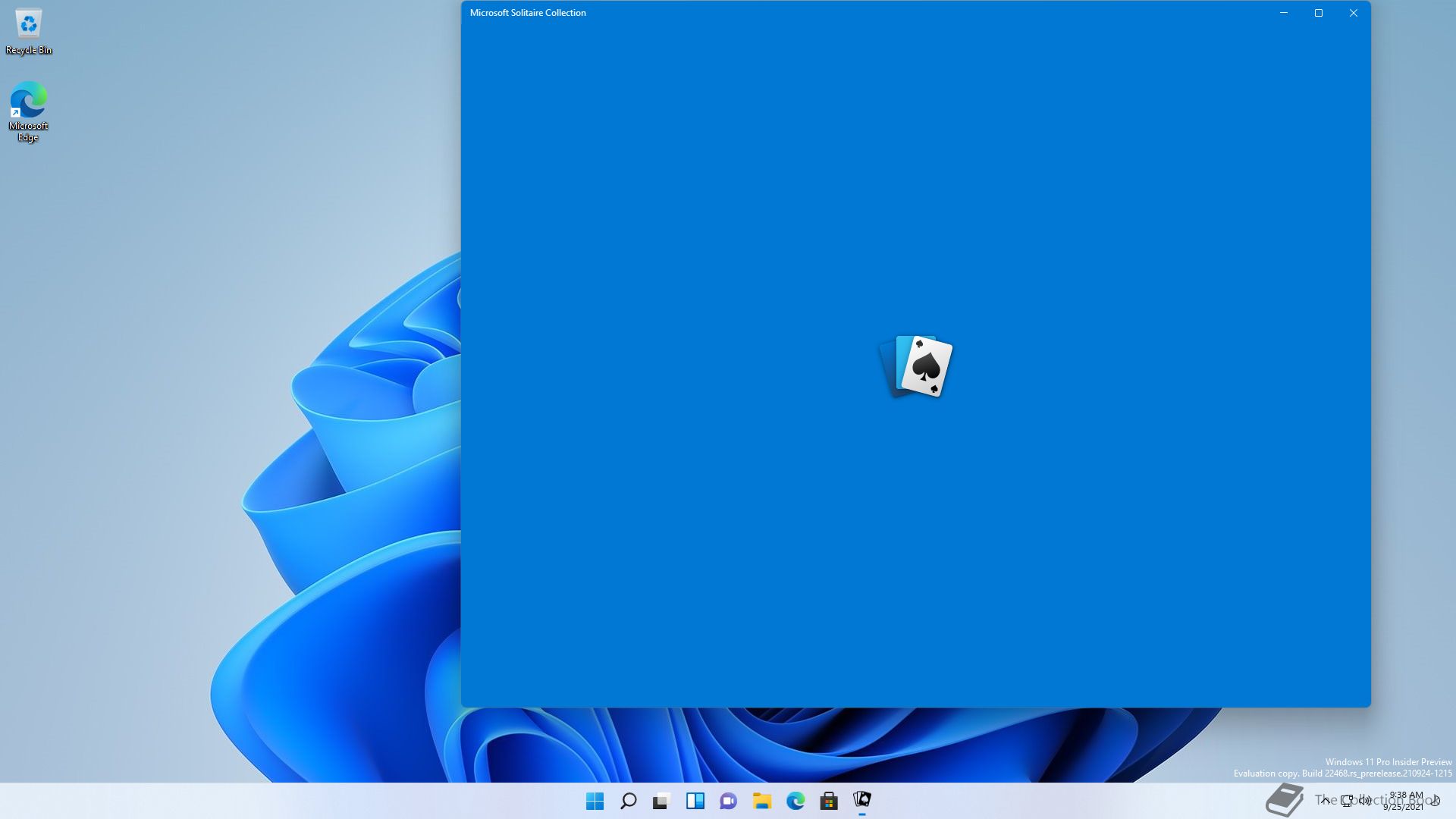
Task: Select the Microsoft Edge desktop shortcut
Action: [28, 111]
